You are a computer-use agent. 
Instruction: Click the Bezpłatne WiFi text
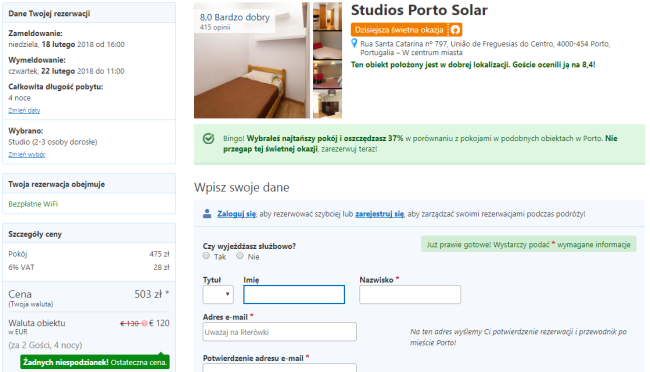pyautogui.click(x=33, y=204)
